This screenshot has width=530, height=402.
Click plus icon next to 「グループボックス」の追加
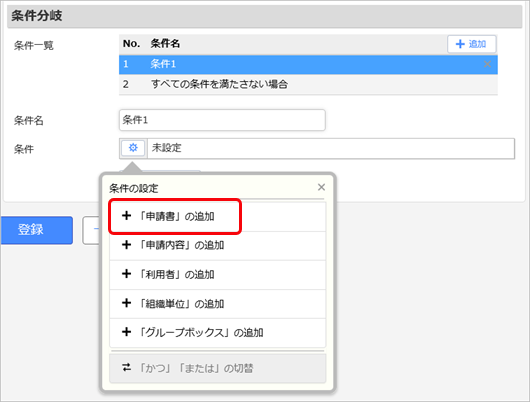tap(126, 332)
